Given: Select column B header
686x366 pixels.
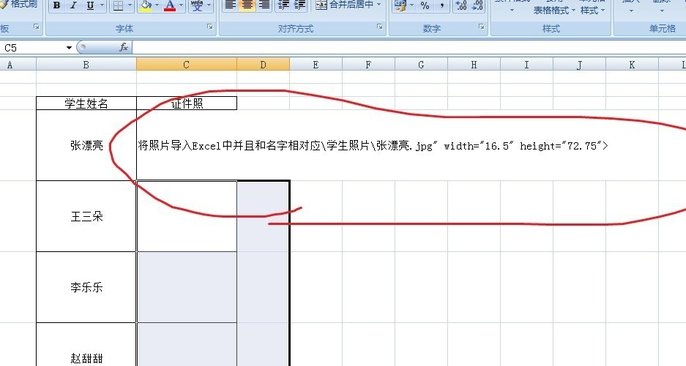Looking at the screenshot, I should tap(86, 65).
